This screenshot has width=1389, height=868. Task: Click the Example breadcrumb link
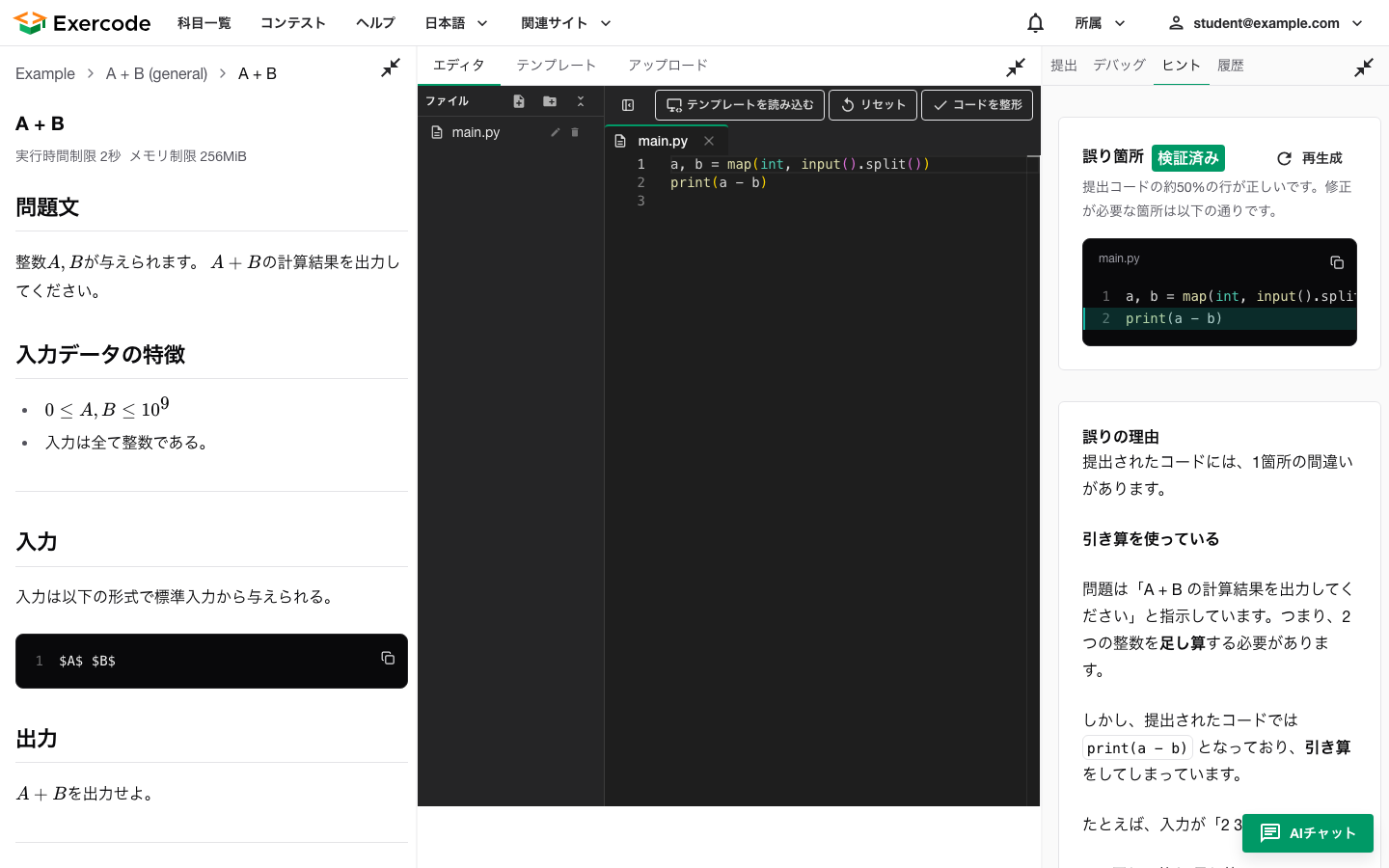(45, 73)
